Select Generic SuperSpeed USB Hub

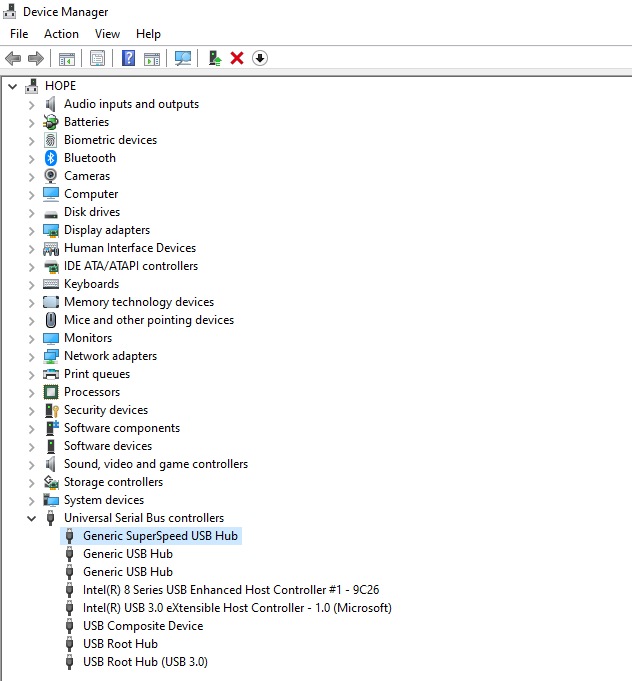point(160,536)
